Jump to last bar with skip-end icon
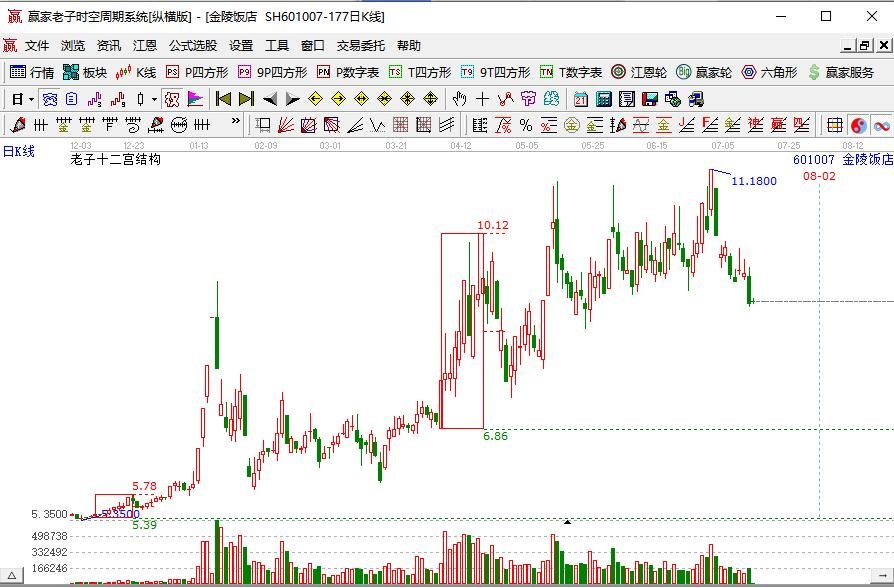 246,99
